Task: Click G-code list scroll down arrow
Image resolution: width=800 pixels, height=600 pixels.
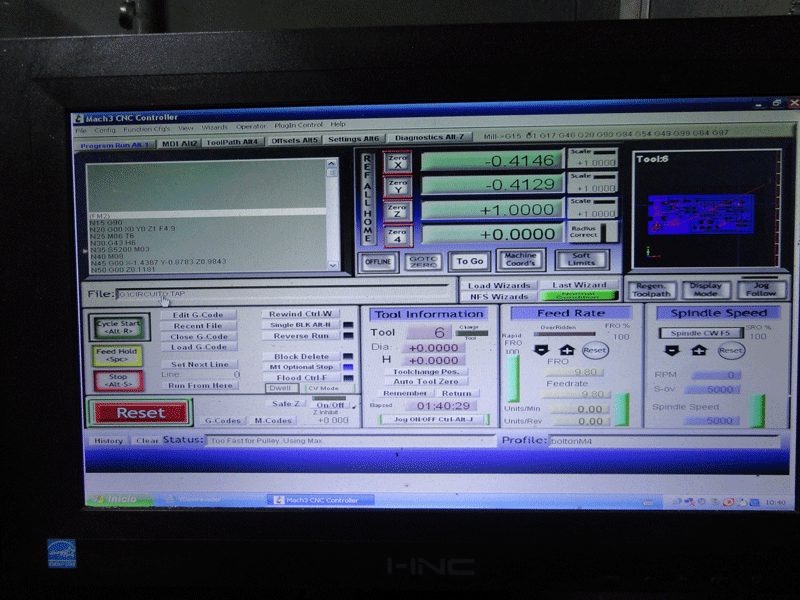Action: click(333, 265)
